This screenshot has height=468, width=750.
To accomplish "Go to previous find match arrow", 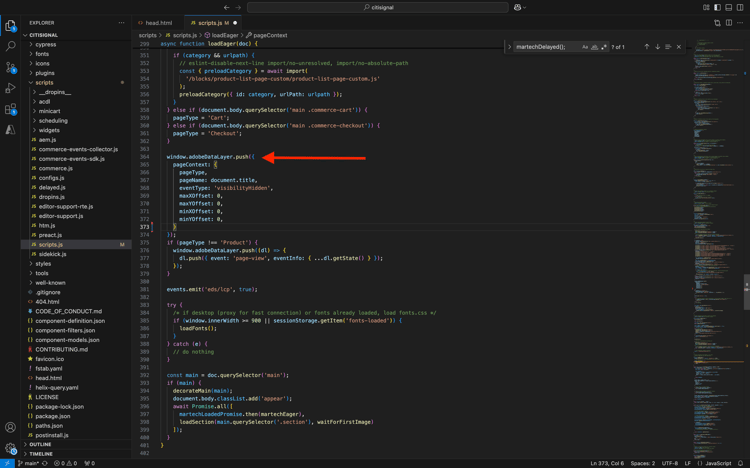I will (647, 47).
